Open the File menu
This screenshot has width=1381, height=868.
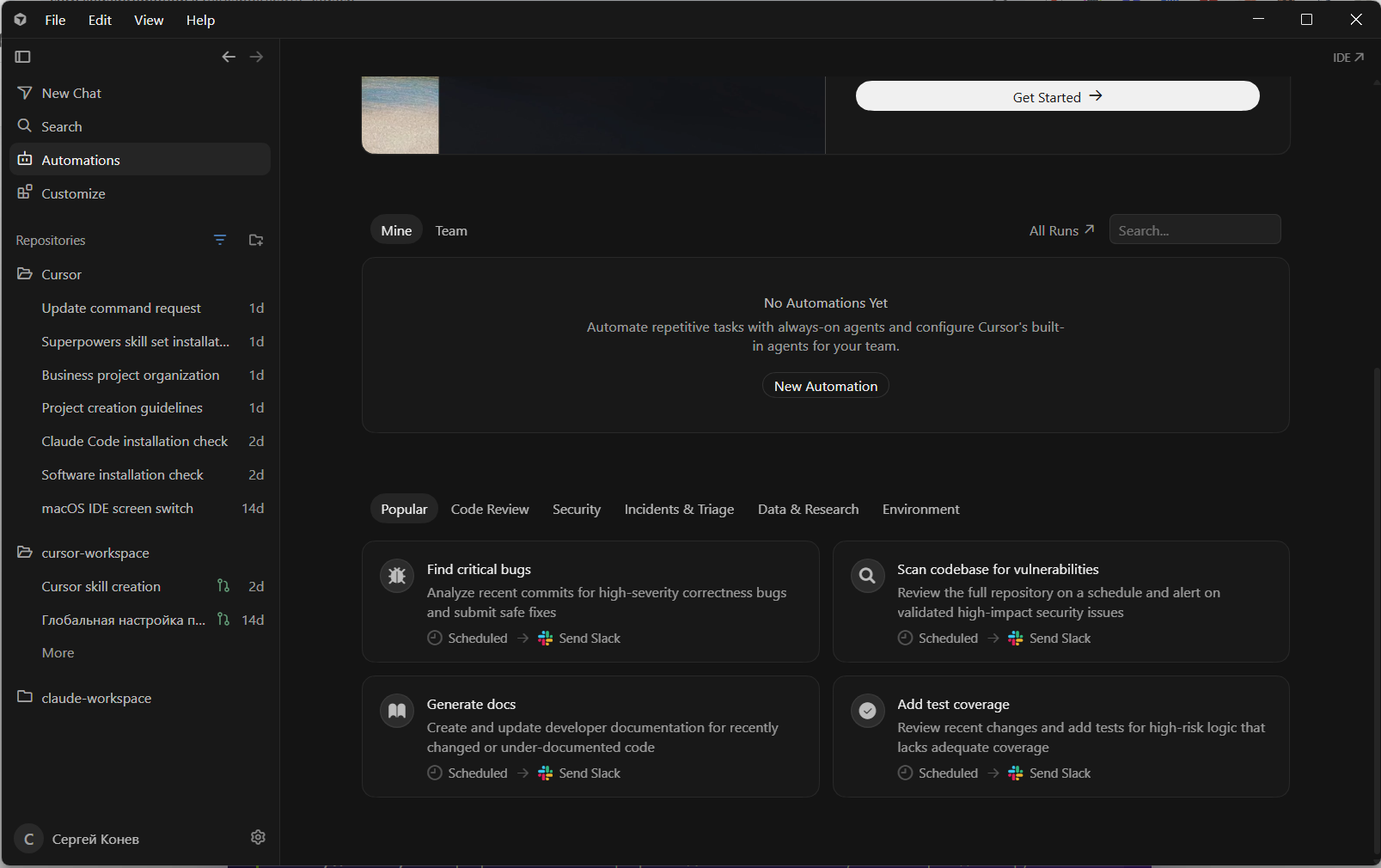click(55, 20)
